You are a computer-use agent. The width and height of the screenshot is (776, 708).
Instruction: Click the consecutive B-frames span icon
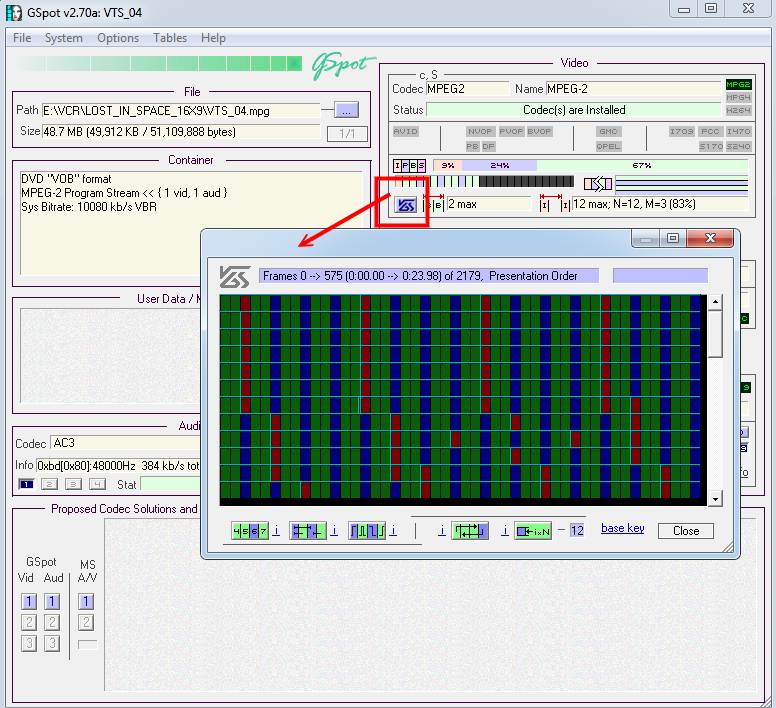tap(435, 203)
